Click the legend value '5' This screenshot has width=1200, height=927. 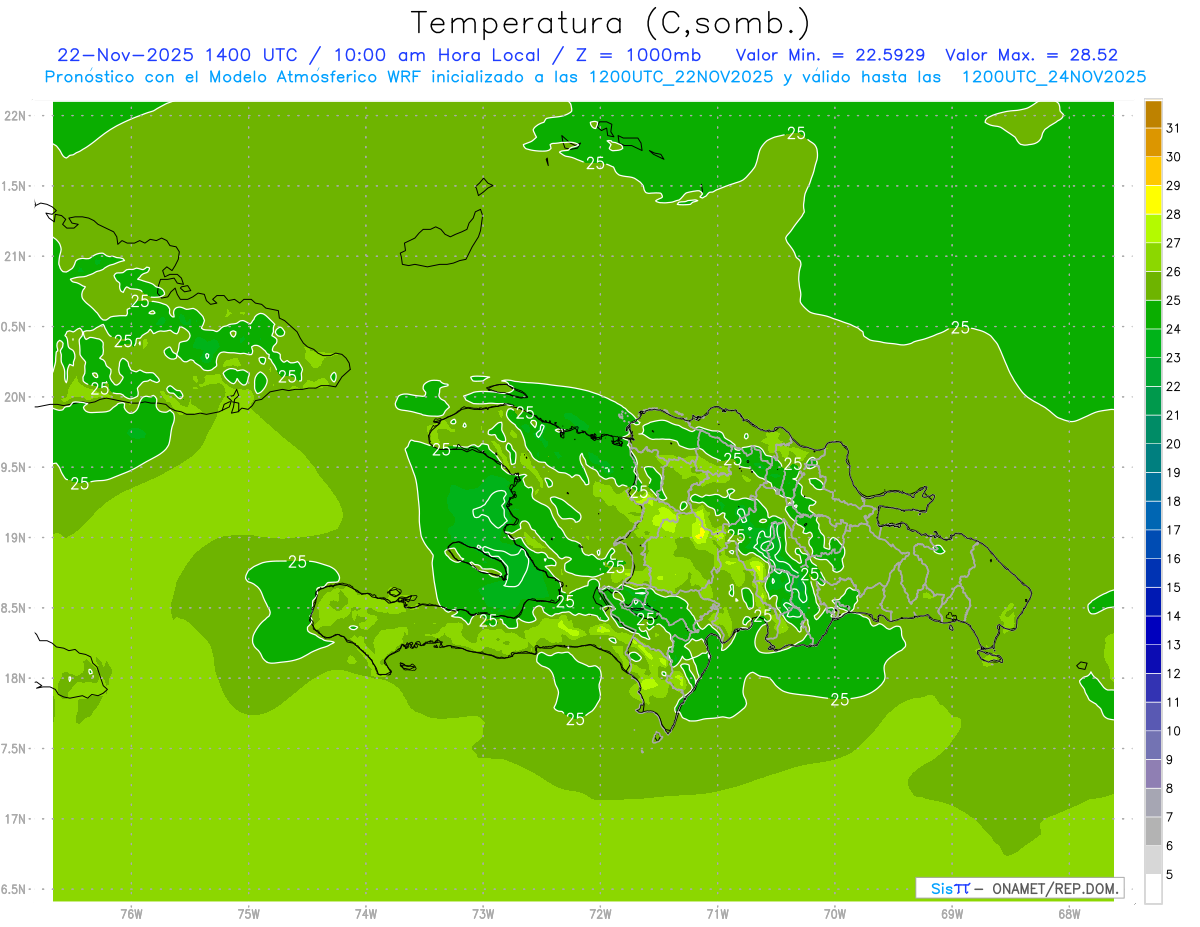(1170, 874)
